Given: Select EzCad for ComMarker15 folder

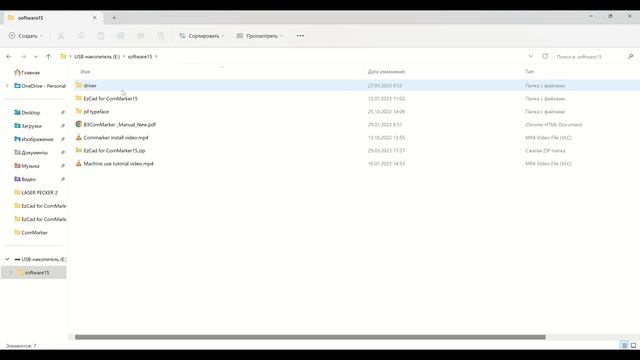Looking at the screenshot, I should point(110,99).
